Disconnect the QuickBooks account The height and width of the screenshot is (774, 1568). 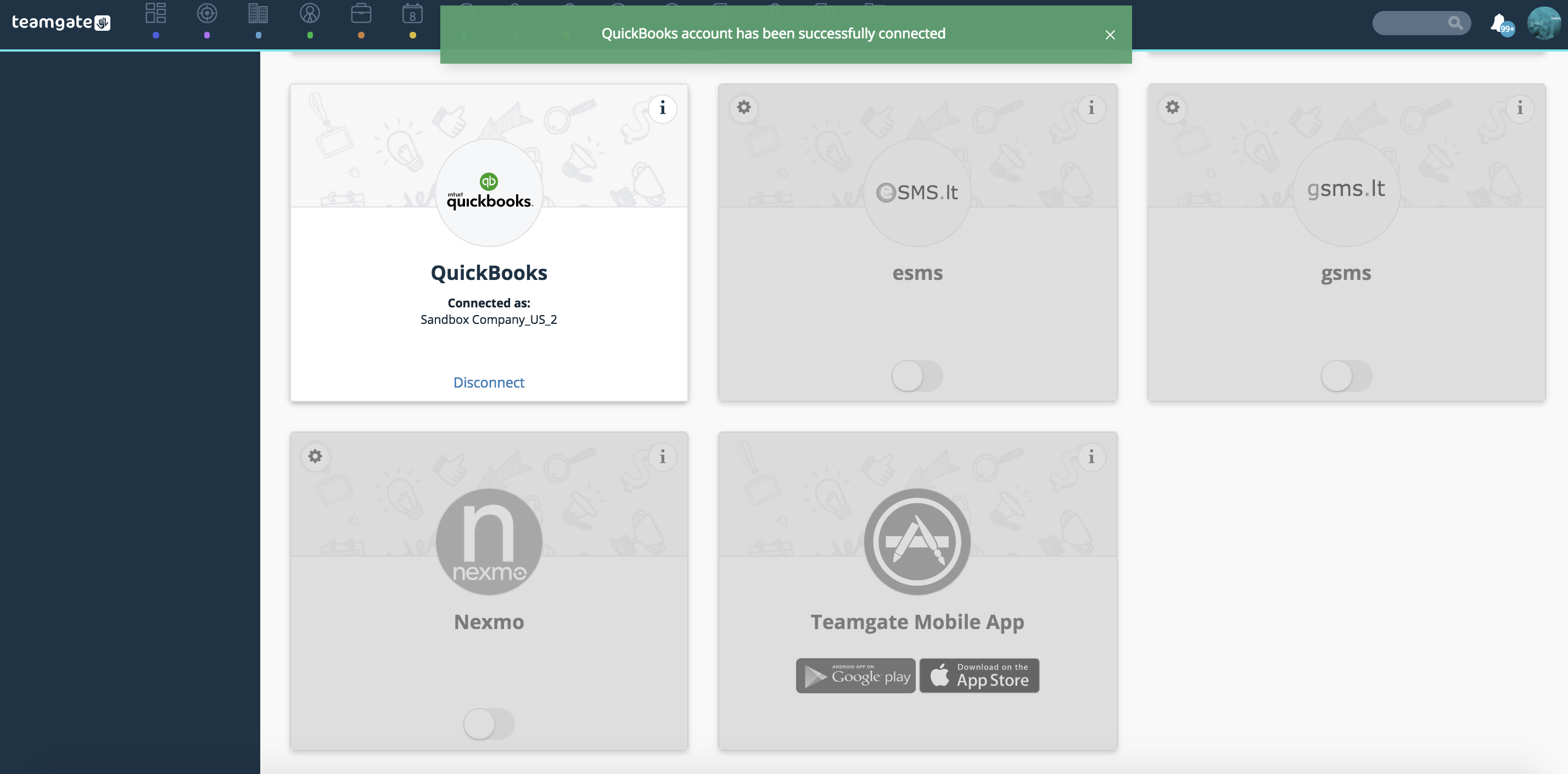489,382
